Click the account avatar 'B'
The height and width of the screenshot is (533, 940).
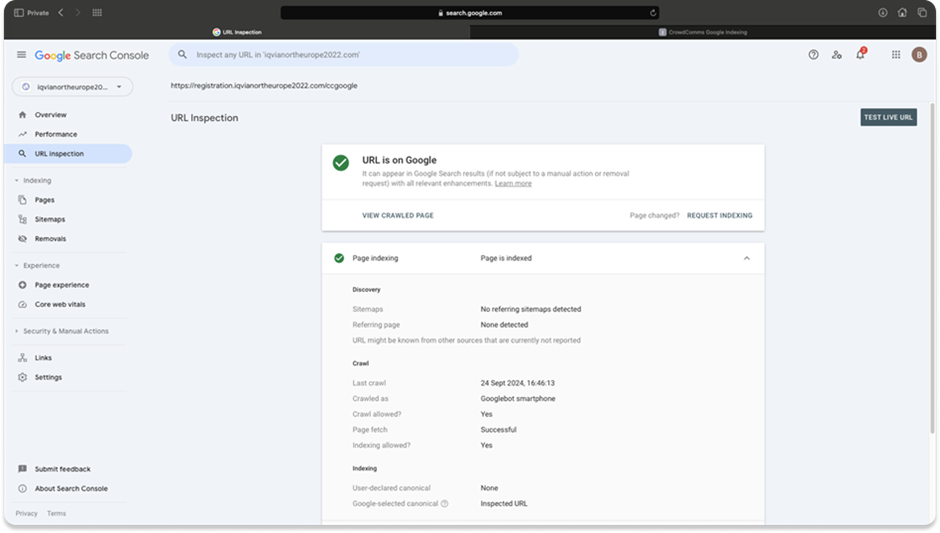(919, 55)
